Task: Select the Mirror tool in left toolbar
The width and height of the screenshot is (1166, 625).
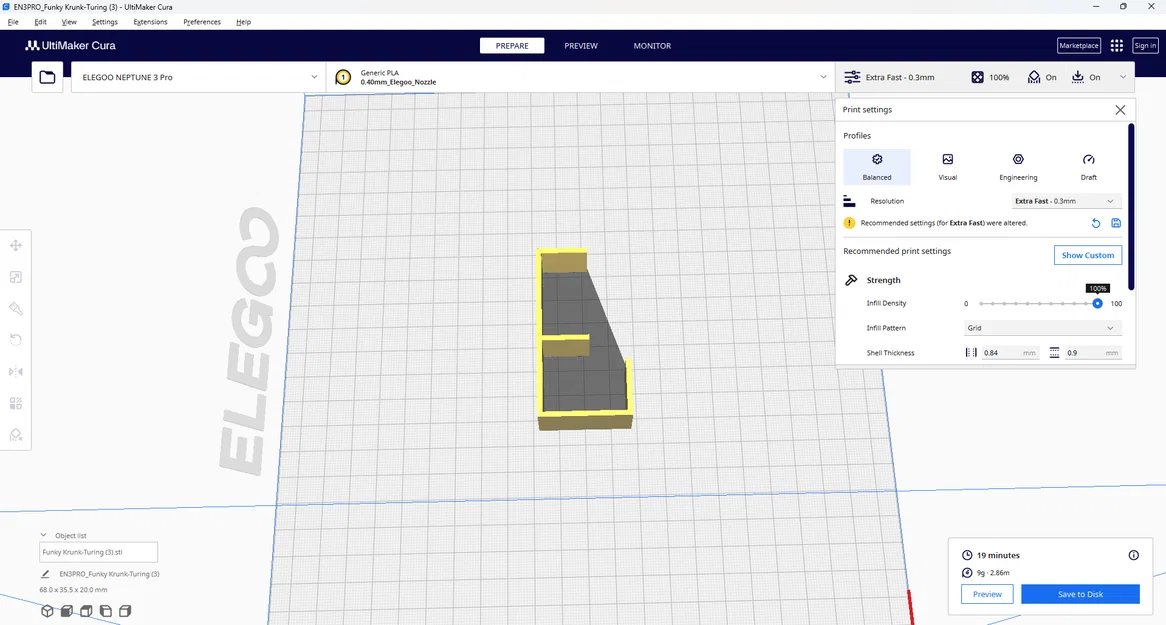Action: pos(16,371)
